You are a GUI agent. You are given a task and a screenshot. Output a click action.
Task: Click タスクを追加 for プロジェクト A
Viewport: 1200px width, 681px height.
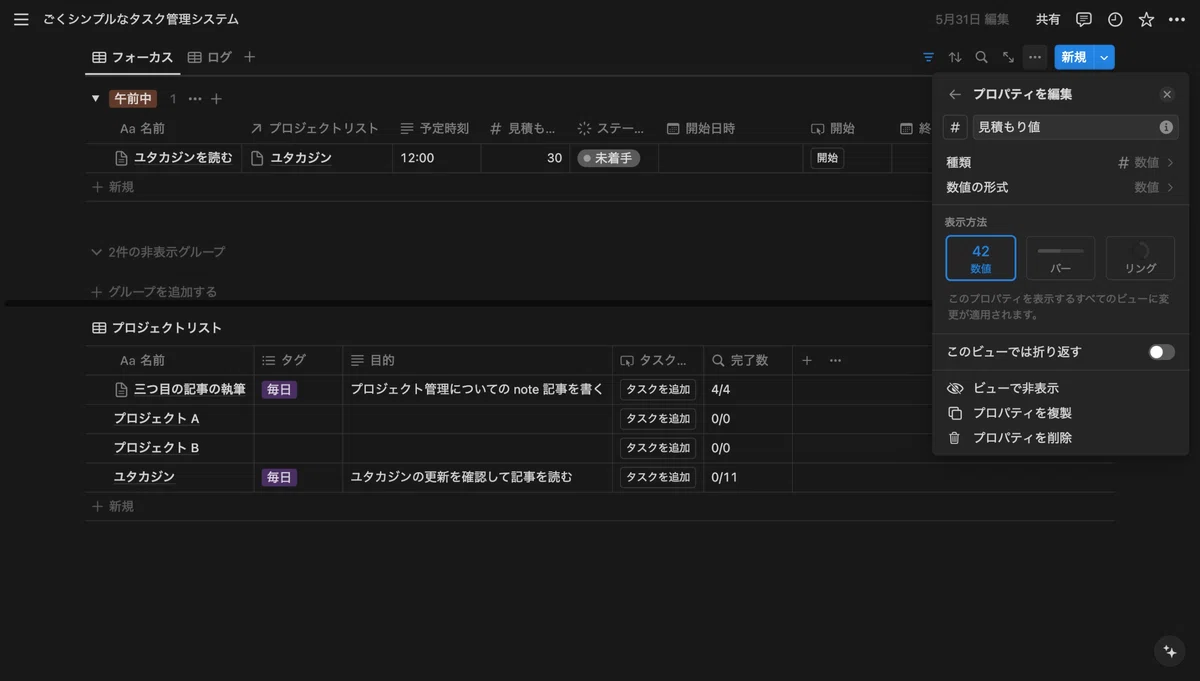click(x=658, y=419)
